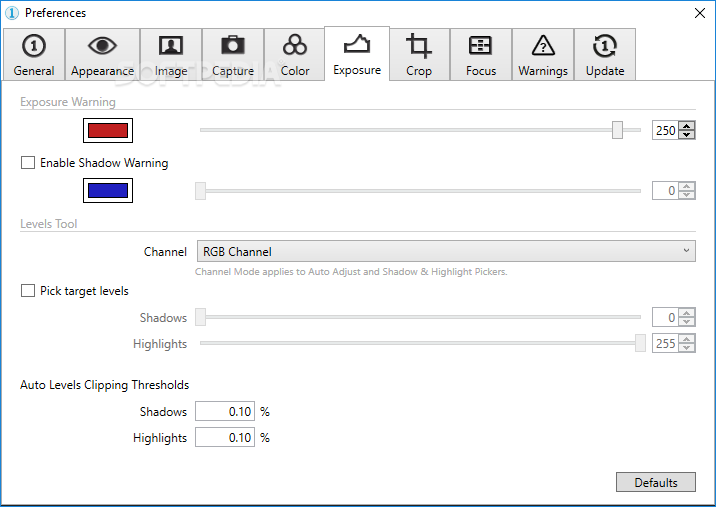Pick the blue shadow warning color
This screenshot has width=716, height=507.
108,190
